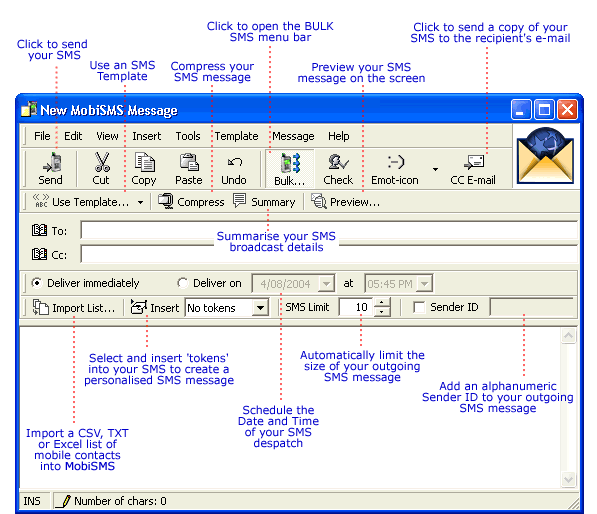This screenshot has width=597, height=514.
Task: Click the Paste clipboard icon
Action: (x=189, y=162)
